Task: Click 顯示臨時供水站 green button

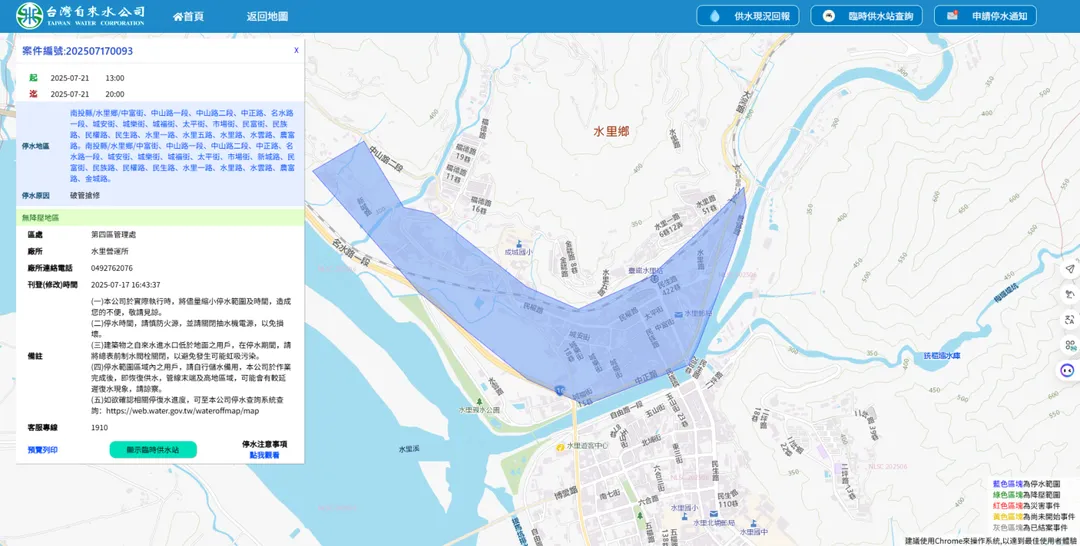Action: point(153,450)
